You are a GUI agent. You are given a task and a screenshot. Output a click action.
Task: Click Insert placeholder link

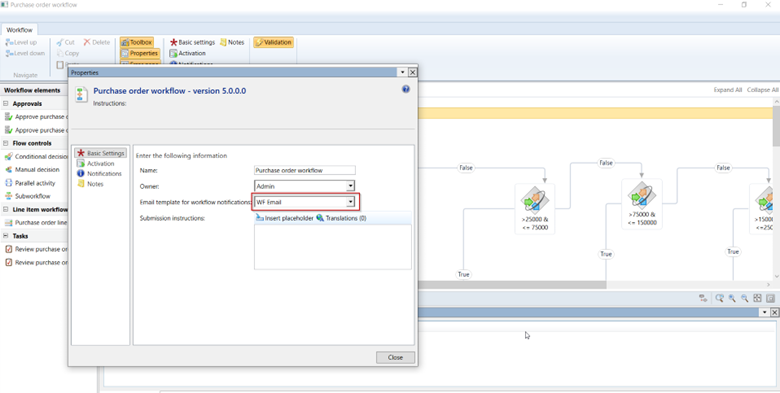tap(285, 218)
